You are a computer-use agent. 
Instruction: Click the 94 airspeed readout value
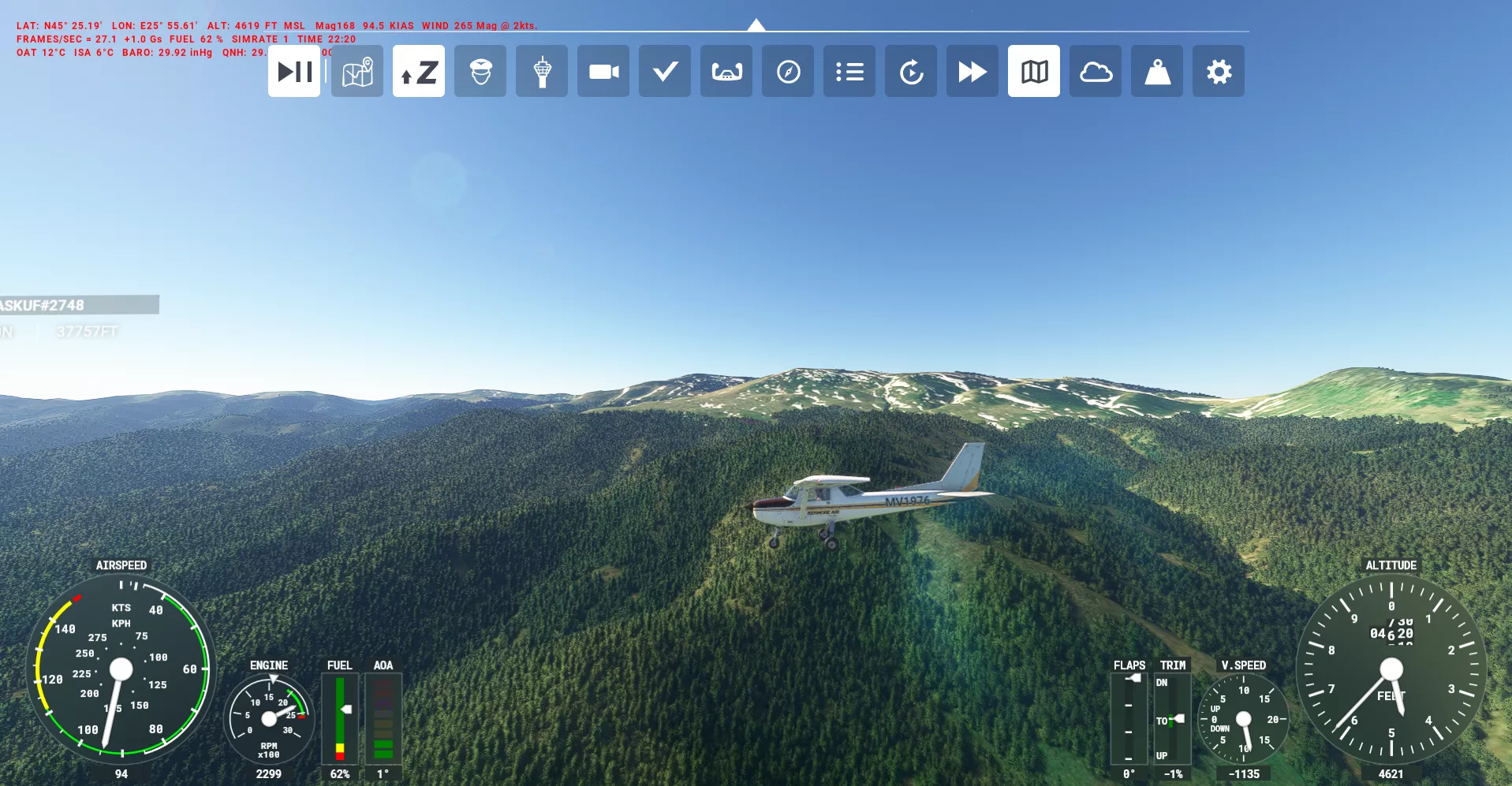pyautogui.click(x=121, y=774)
